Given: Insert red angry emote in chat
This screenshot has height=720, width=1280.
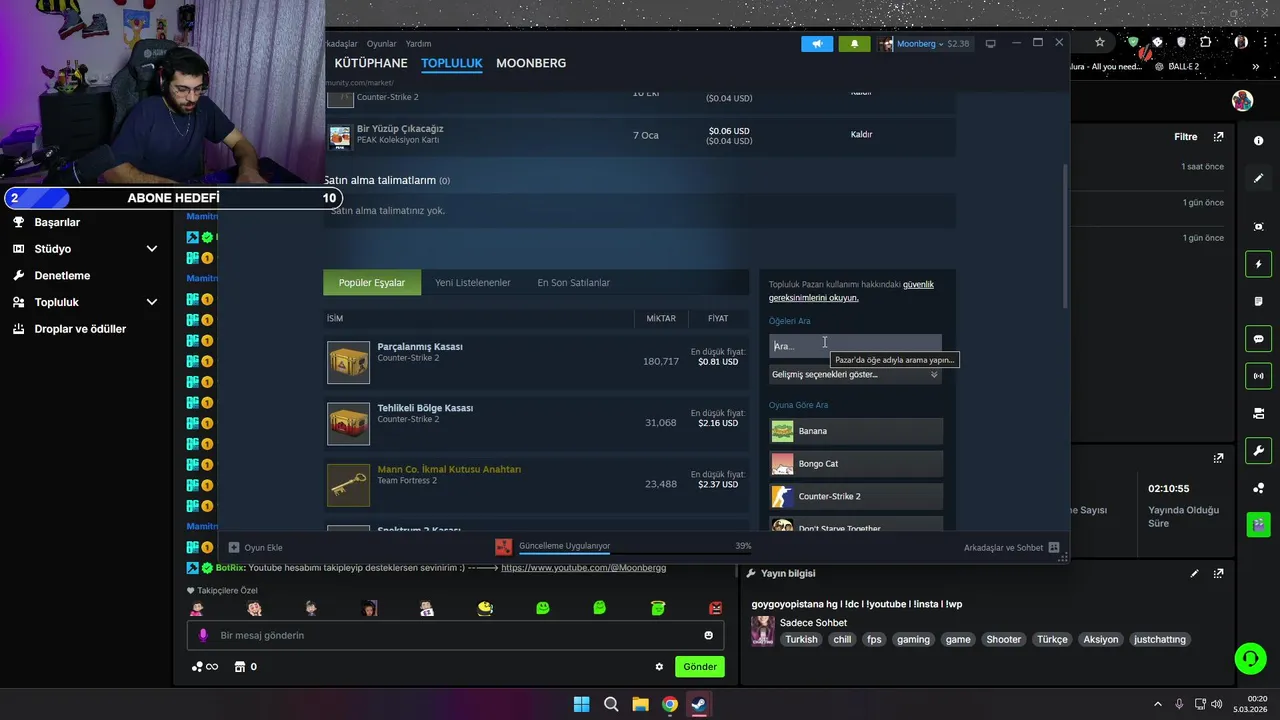Looking at the screenshot, I should 715,608.
